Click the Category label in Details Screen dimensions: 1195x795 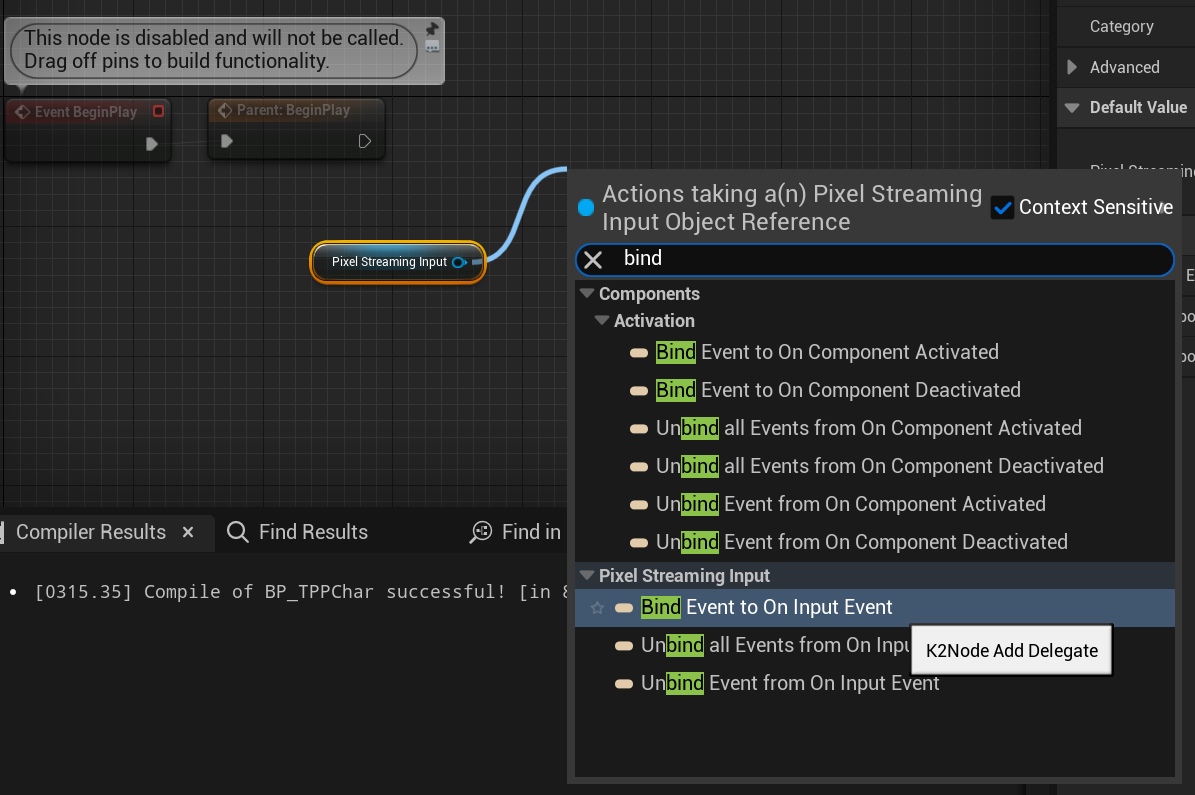coord(1121,27)
